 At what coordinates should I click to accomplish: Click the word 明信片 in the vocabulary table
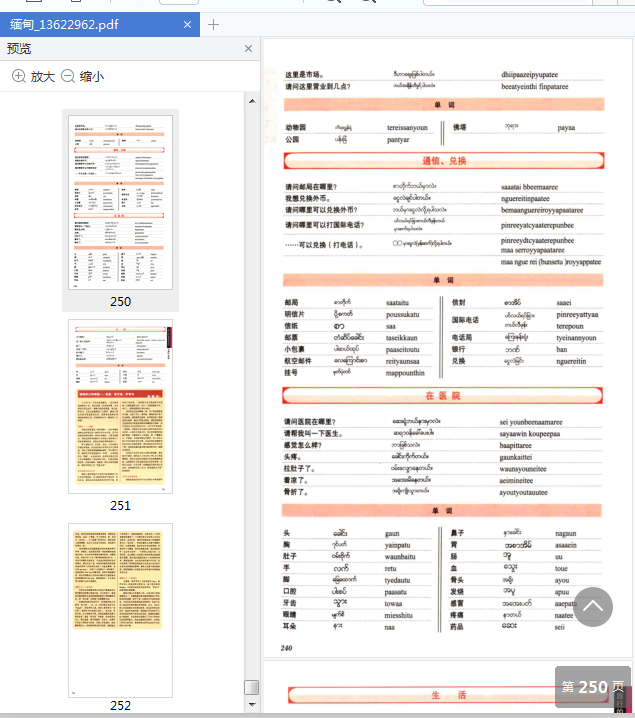click(x=294, y=314)
